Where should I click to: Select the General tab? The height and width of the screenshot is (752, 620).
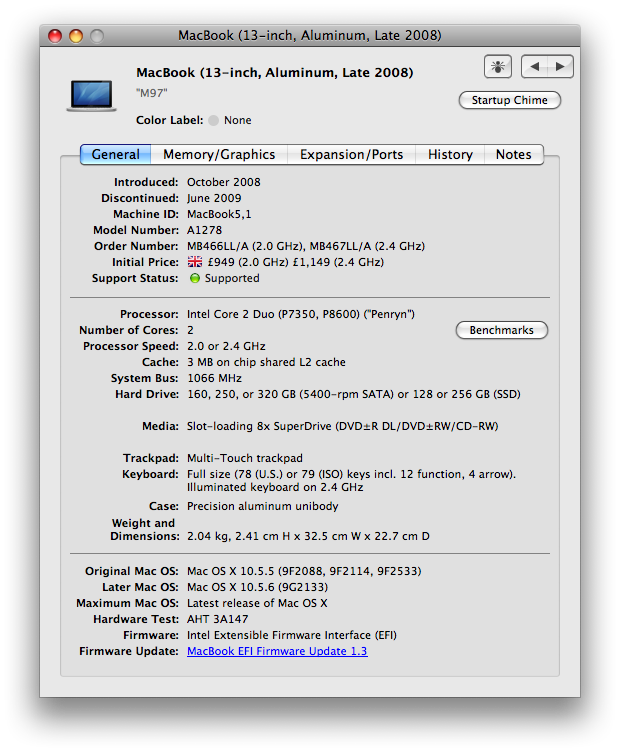(116, 154)
